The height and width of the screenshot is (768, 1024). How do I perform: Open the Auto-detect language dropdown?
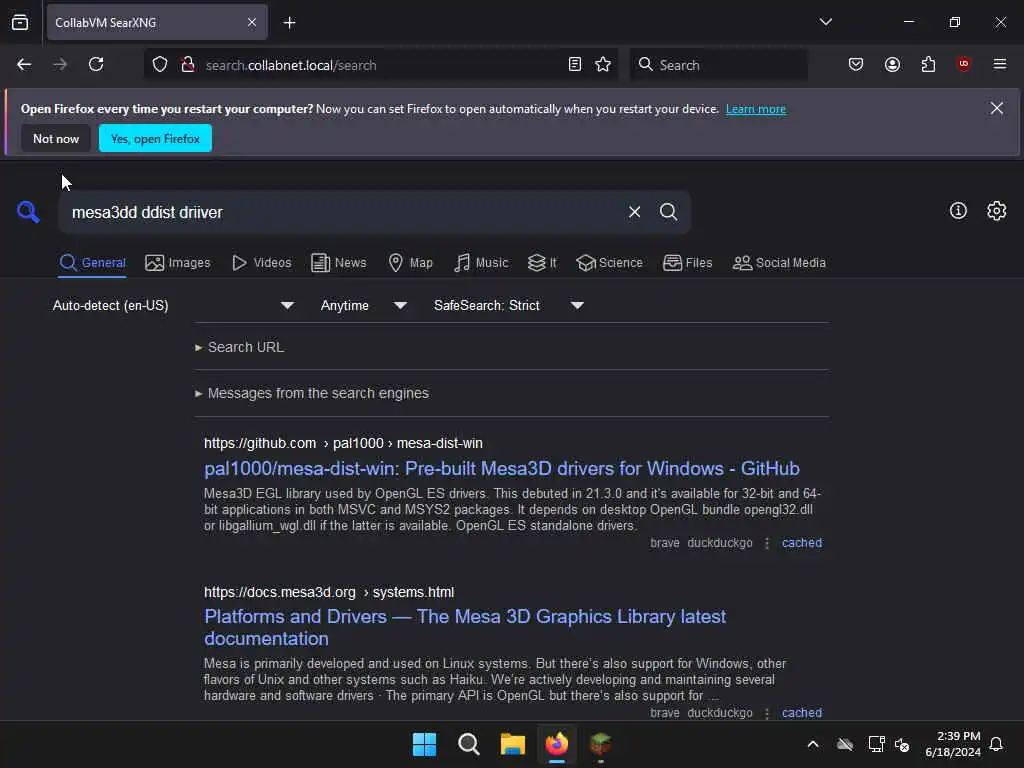pyautogui.click(x=174, y=306)
